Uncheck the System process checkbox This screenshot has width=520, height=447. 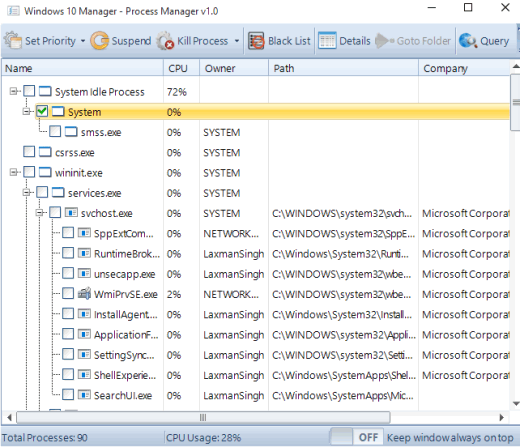(x=42, y=111)
